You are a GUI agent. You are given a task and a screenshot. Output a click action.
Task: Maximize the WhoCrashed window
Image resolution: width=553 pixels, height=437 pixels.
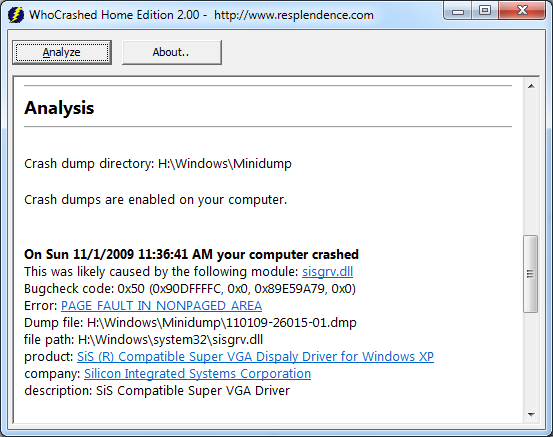(485, 11)
